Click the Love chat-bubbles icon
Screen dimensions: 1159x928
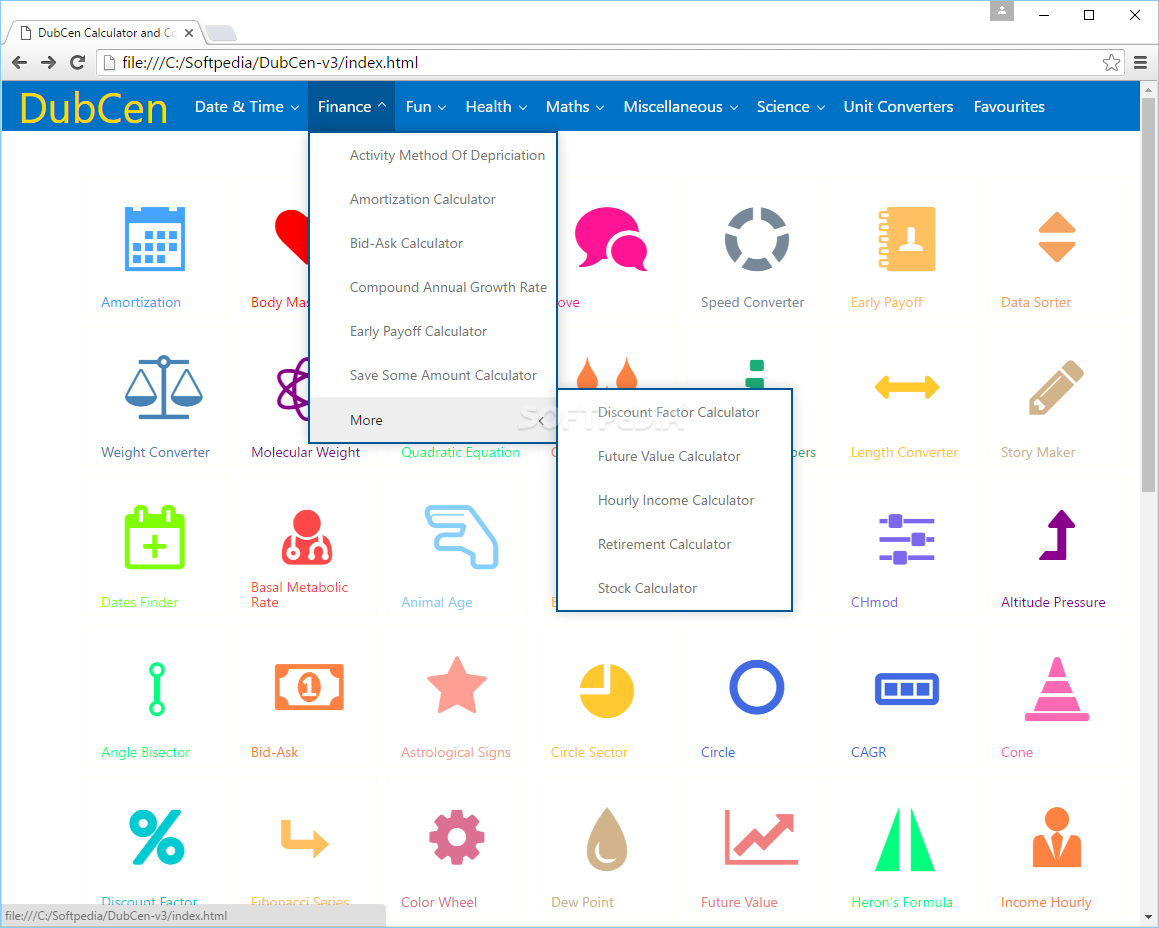(x=611, y=239)
